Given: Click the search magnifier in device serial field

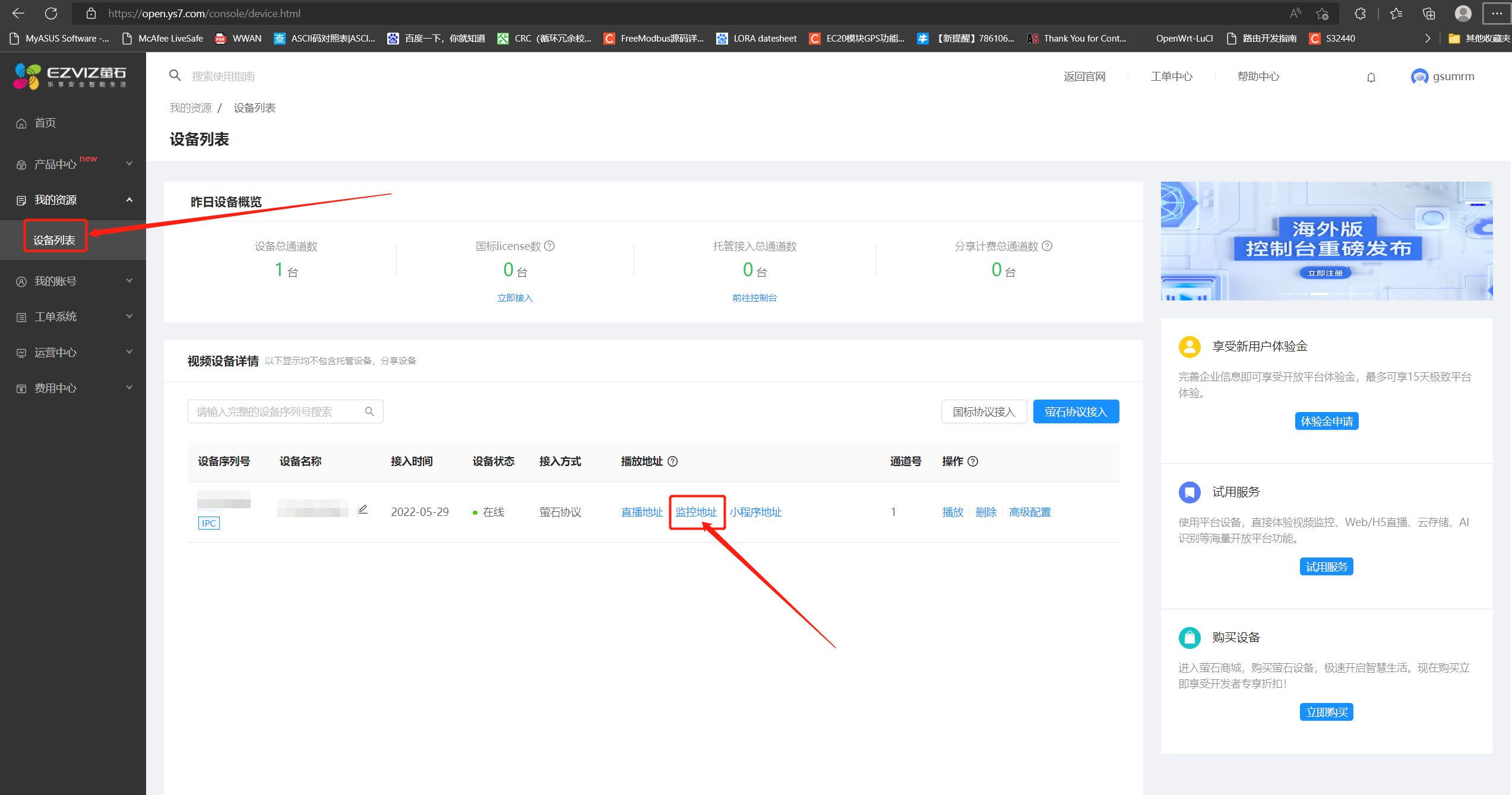Looking at the screenshot, I should click(369, 411).
